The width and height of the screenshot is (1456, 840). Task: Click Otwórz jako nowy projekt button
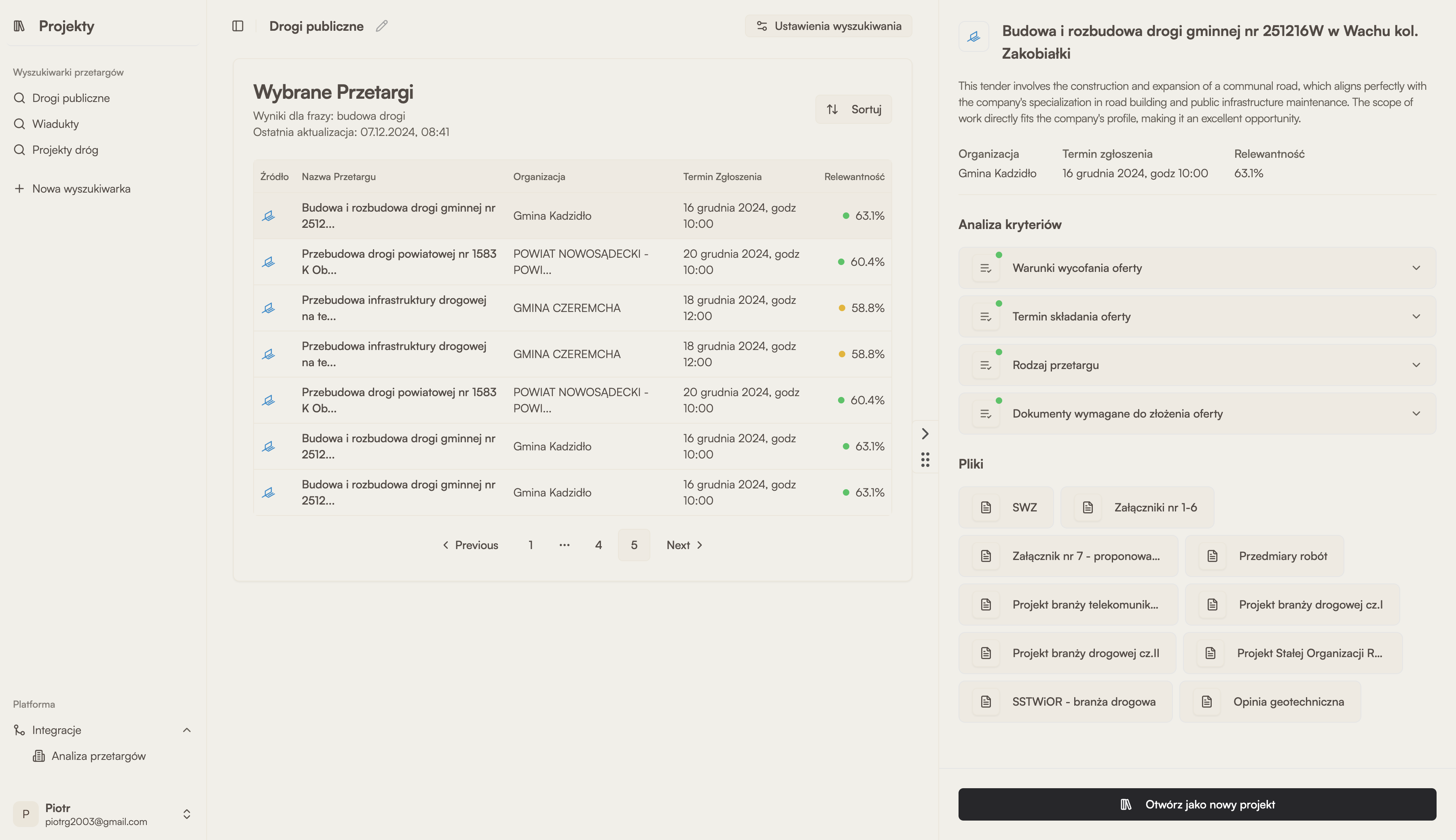pyautogui.click(x=1197, y=804)
